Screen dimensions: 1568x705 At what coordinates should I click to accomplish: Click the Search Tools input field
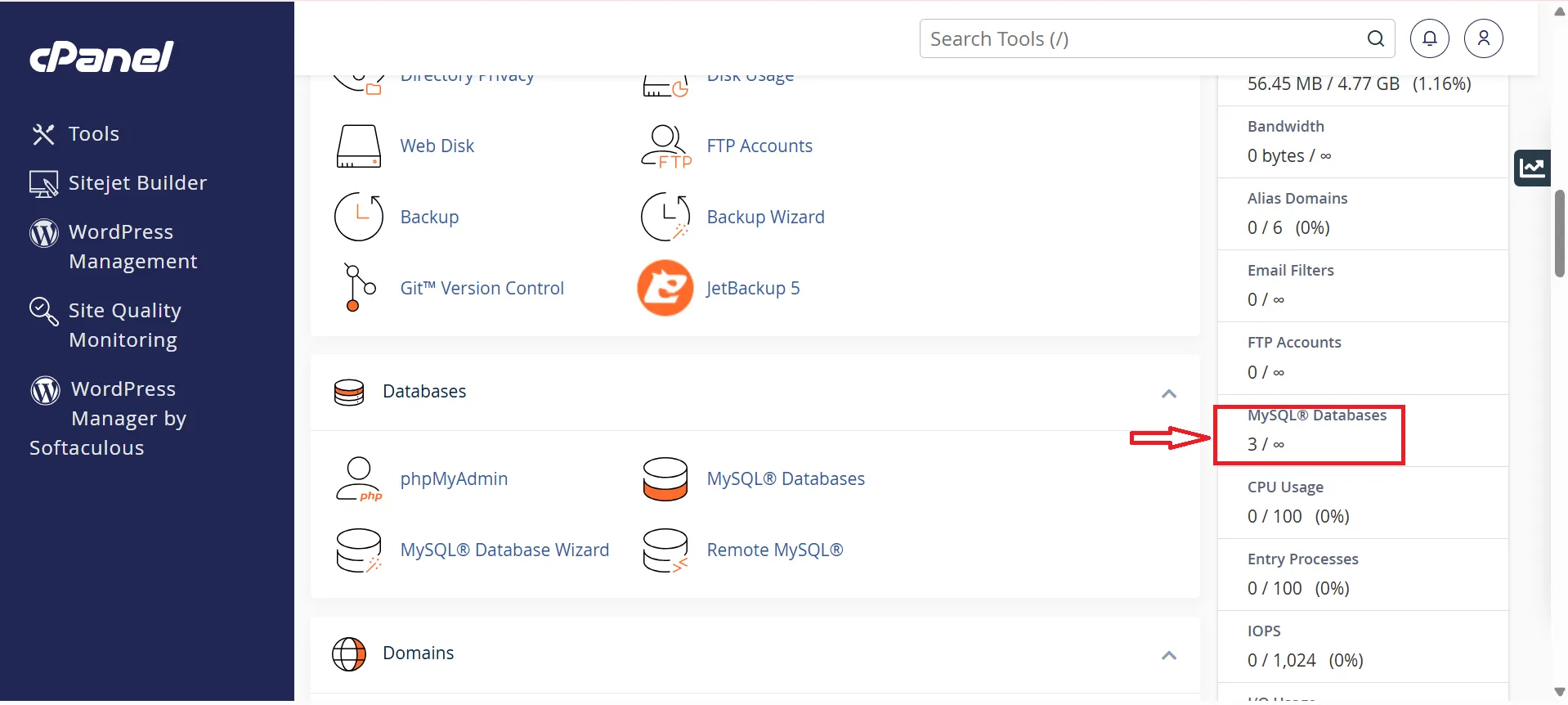[x=1145, y=39]
